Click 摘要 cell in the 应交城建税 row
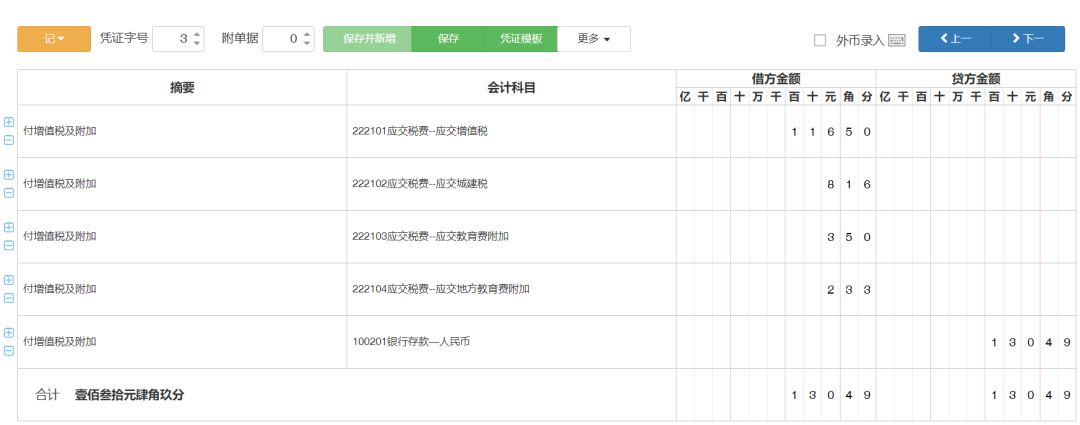Image resolution: width=1080 pixels, height=425 pixels. 182,184
